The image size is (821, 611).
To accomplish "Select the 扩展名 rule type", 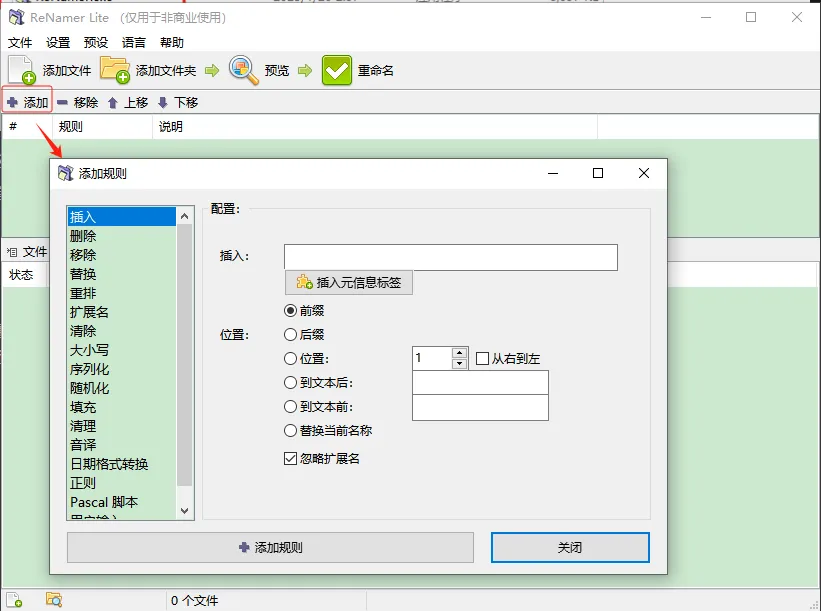I will (x=121, y=312).
